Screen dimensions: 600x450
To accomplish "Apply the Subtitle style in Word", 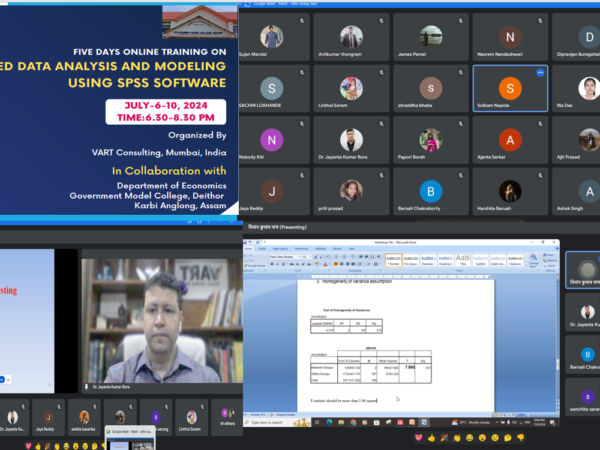I will (480, 260).
